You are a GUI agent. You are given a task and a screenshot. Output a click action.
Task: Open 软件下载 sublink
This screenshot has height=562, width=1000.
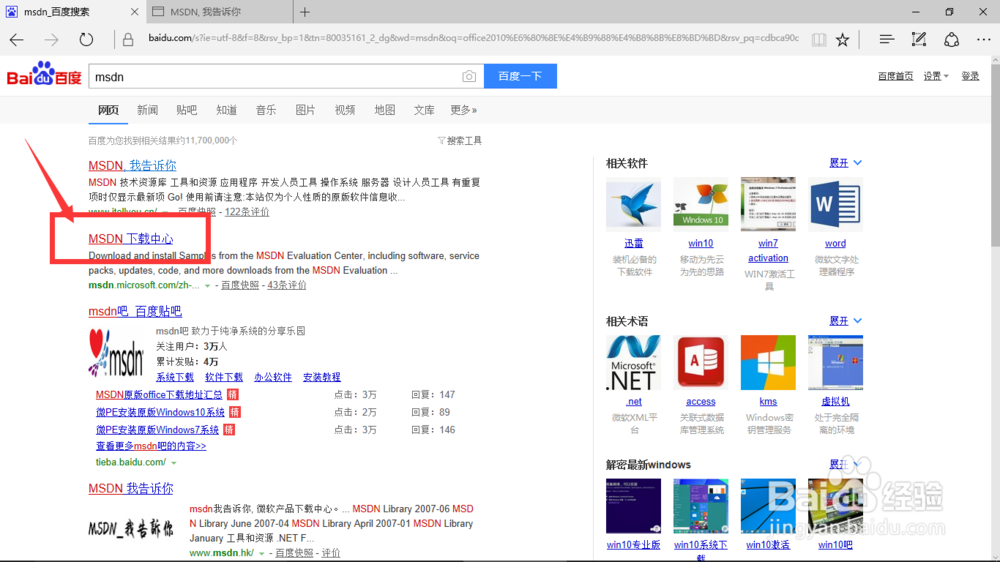pos(224,377)
